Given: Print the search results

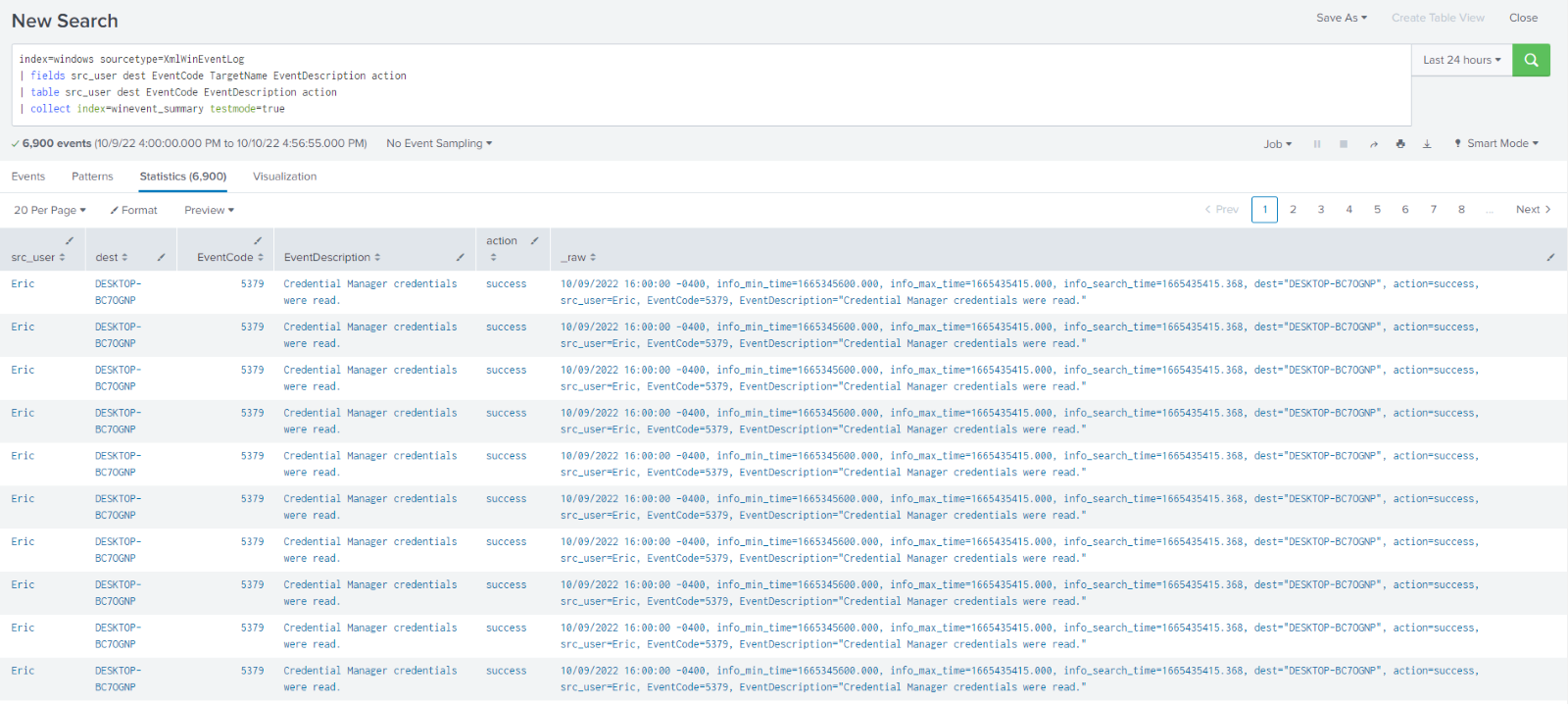Looking at the screenshot, I should (x=1400, y=144).
